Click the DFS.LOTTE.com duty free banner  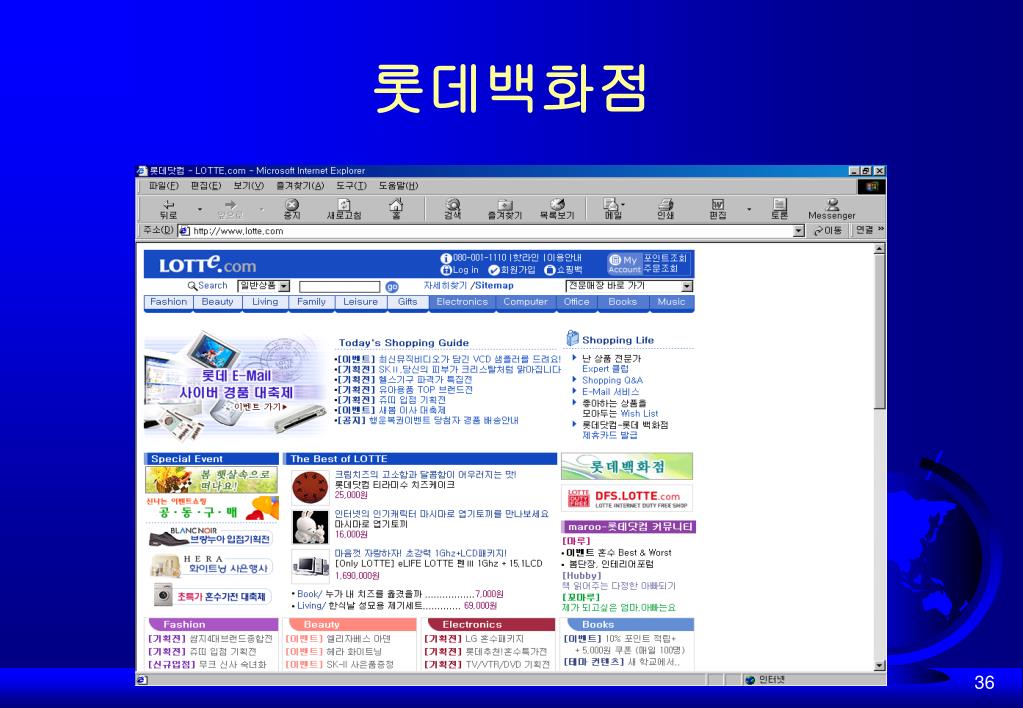pos(626,498)
